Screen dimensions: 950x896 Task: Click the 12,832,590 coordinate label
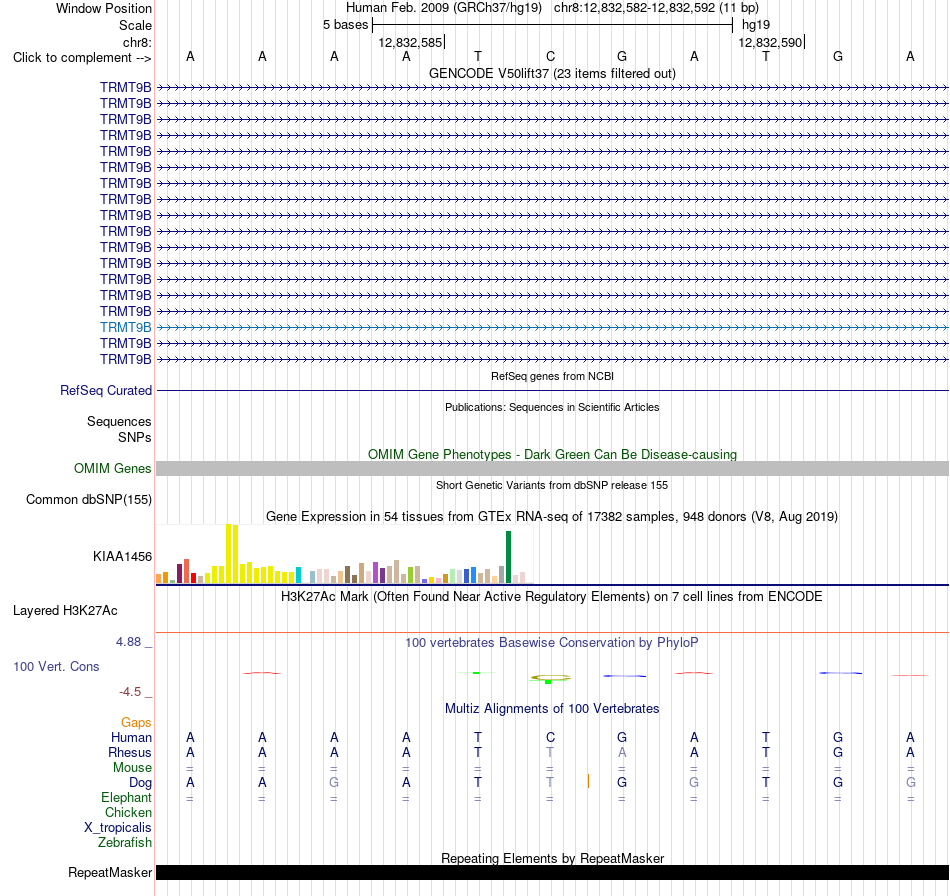point(770,42)
